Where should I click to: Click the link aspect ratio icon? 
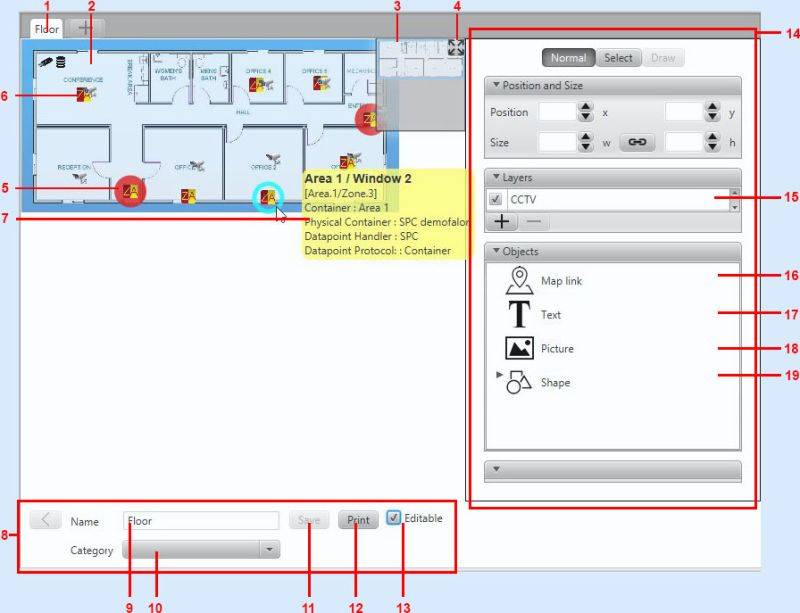pyautogui.click(x=635, y=143)
